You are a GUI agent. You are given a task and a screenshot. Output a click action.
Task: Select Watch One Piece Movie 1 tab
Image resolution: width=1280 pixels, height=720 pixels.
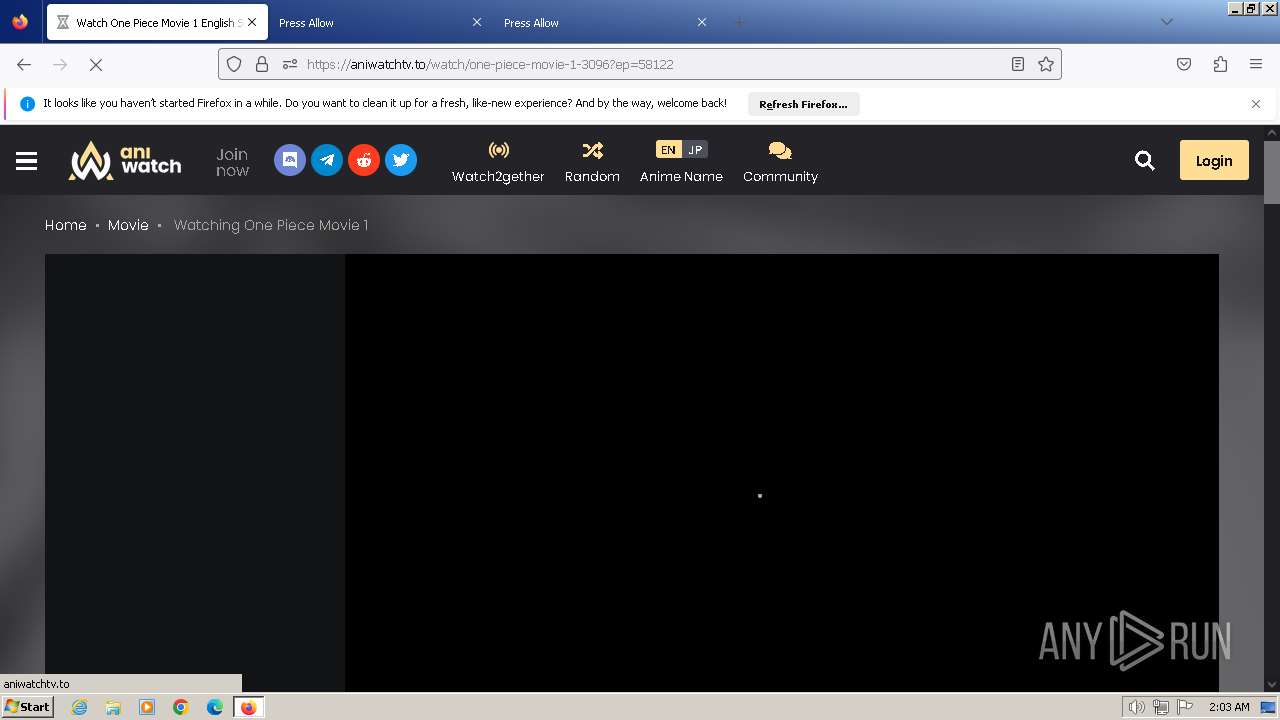(x=157, y=22)
